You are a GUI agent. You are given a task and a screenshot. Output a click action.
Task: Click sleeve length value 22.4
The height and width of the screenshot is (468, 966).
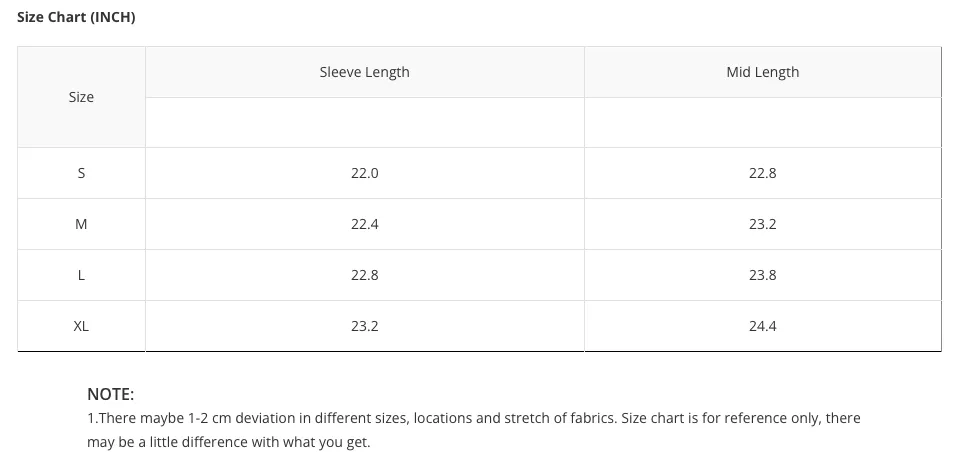365,224
